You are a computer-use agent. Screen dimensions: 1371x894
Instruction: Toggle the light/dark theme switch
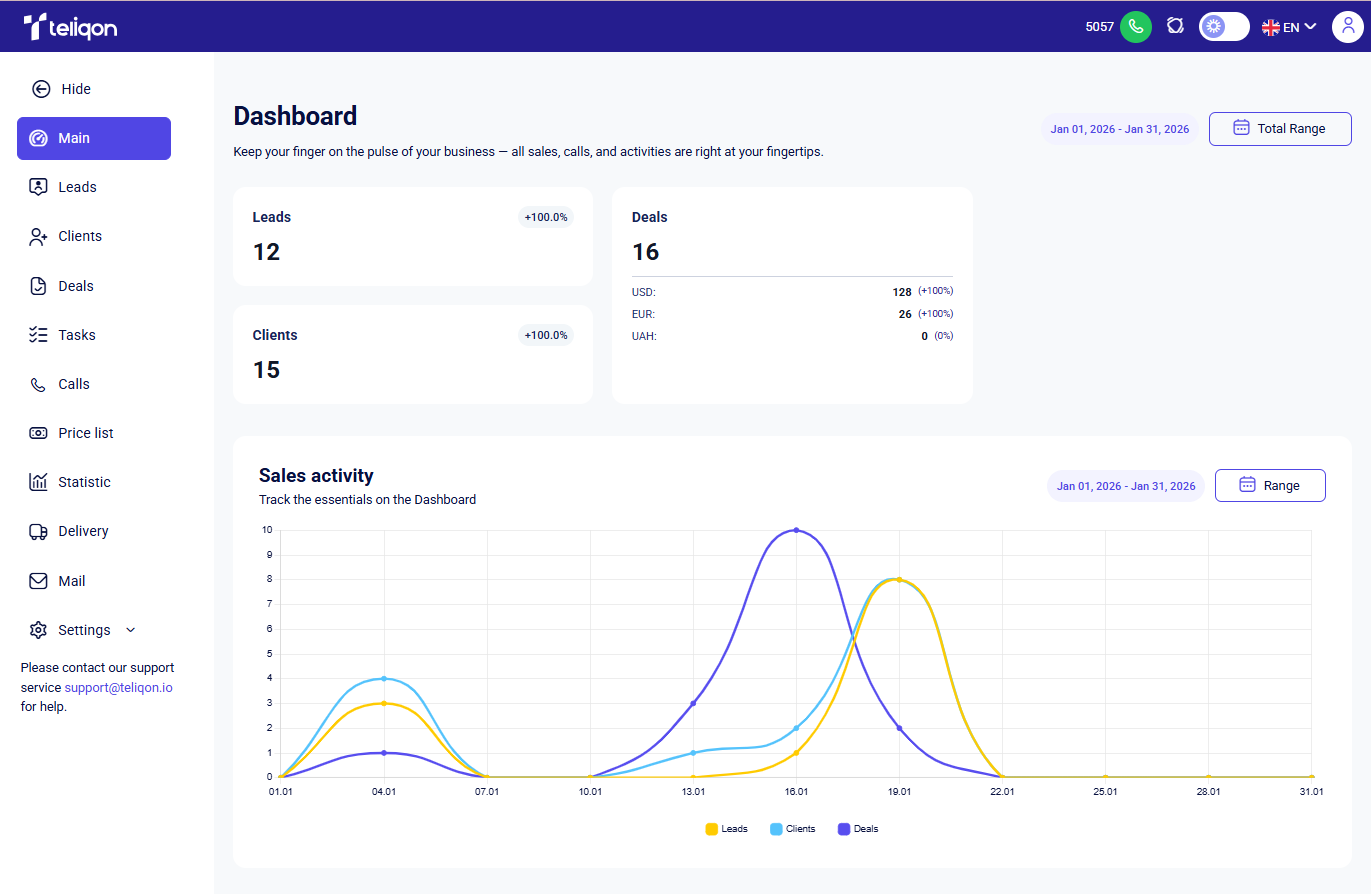click(x=1224, y=27)
